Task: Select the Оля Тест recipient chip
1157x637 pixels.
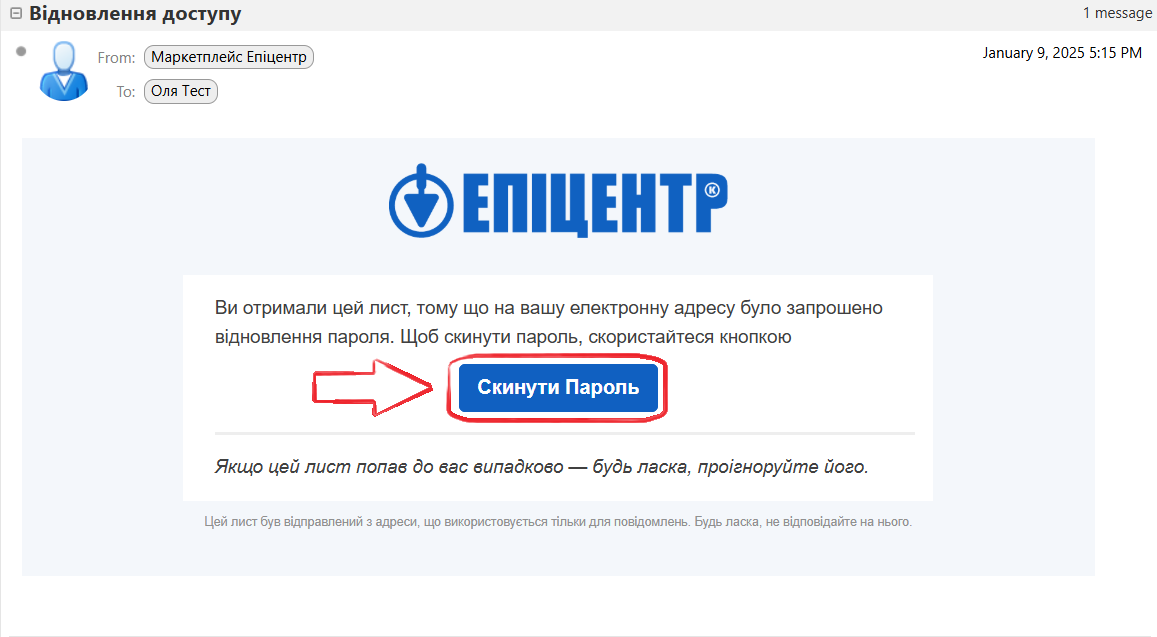Action: (x=181, y=91)
